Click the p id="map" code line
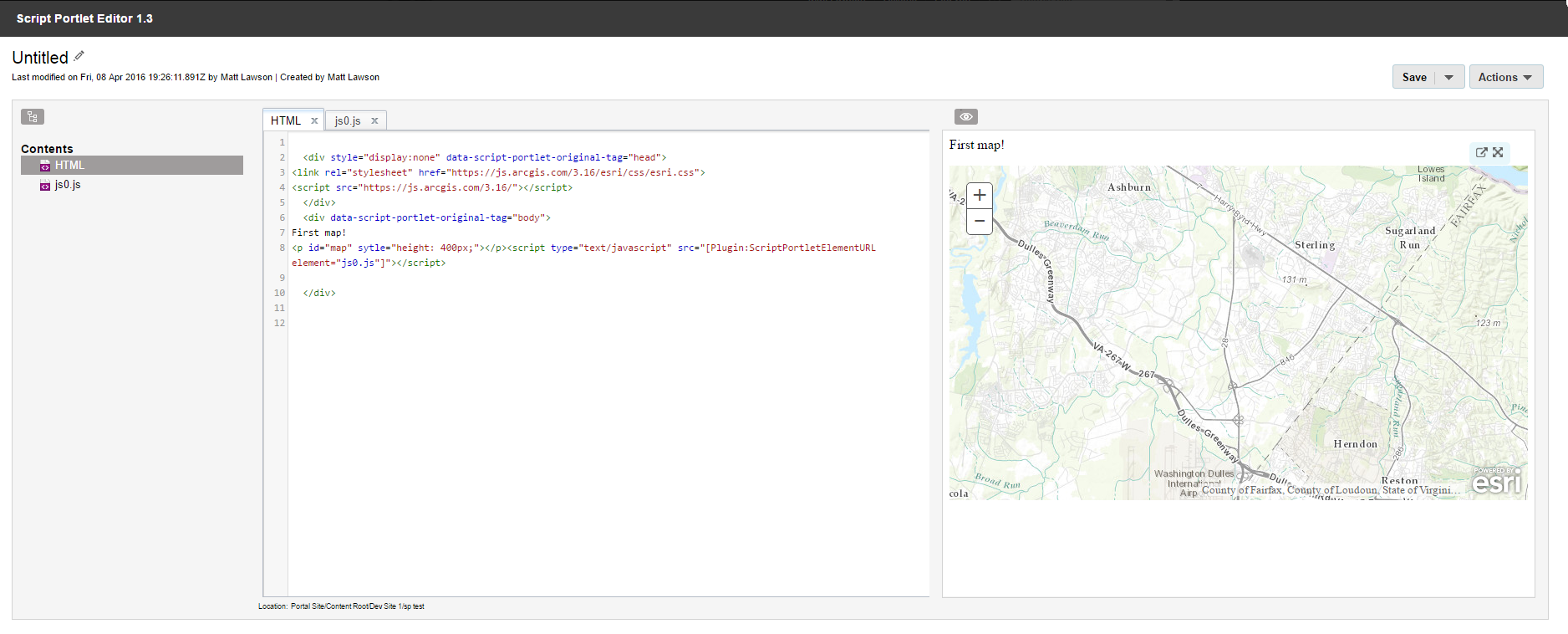This screenshot has height=634, width=1568. coord(583,255)
